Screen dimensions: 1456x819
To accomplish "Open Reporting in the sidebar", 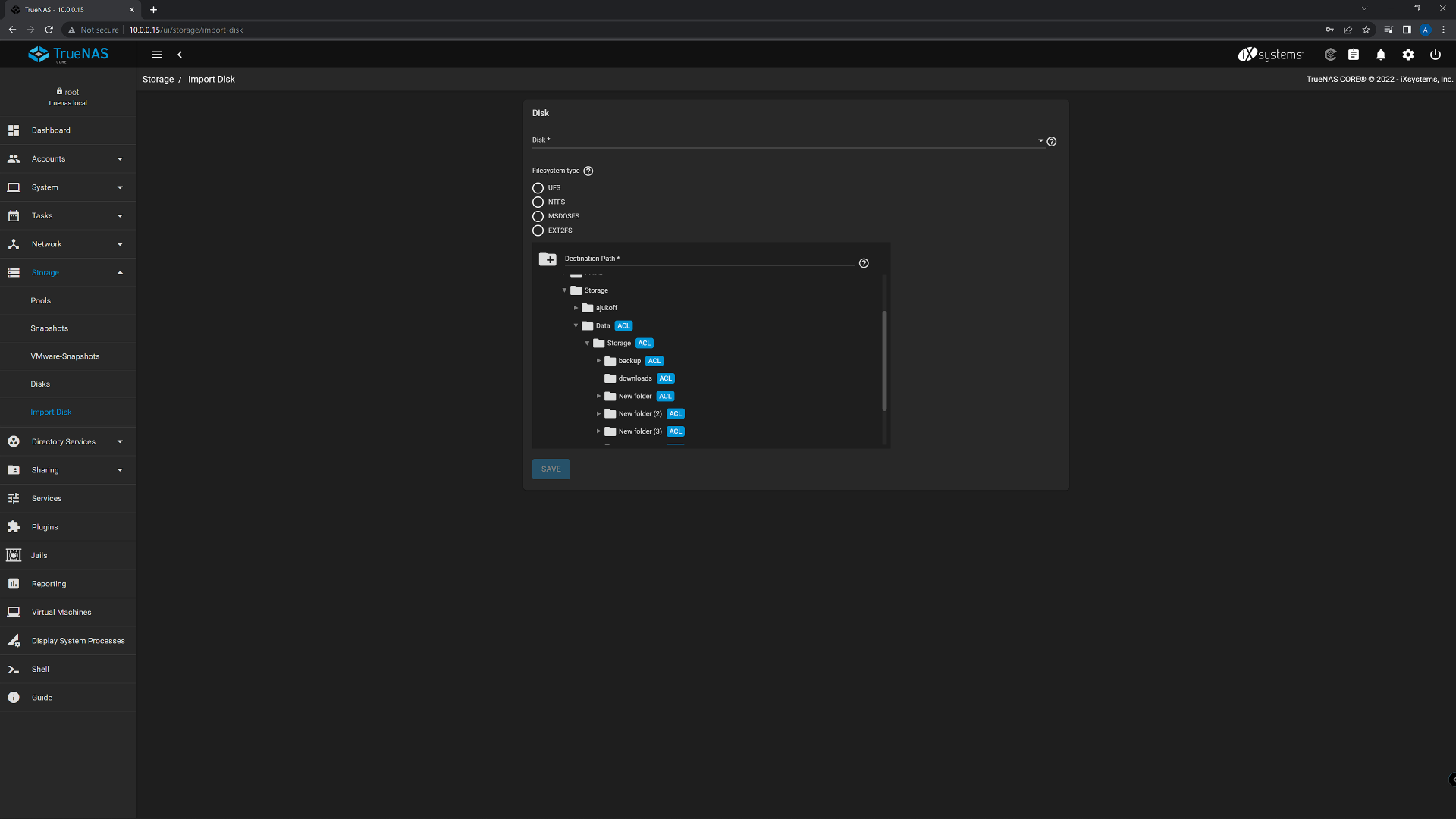I will [x=68, y=584].
